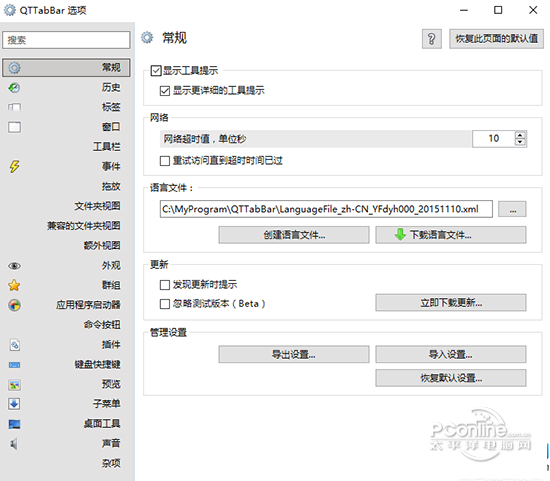Click the tab icon beside 标签
The height and width of the screenshot is (481, 550).
[x=14, y=107]
